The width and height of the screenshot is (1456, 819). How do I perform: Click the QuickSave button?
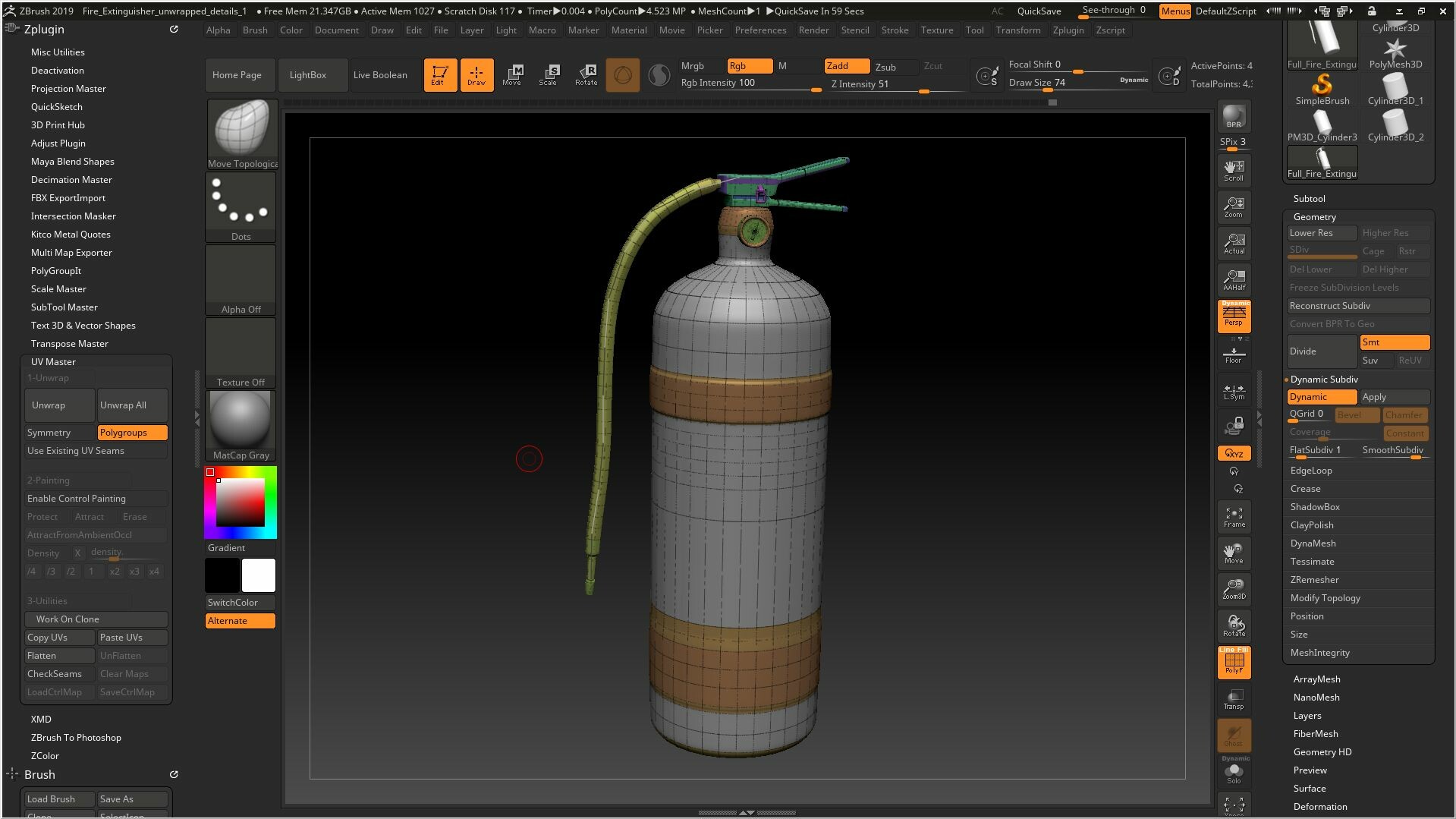(1039, 11)
